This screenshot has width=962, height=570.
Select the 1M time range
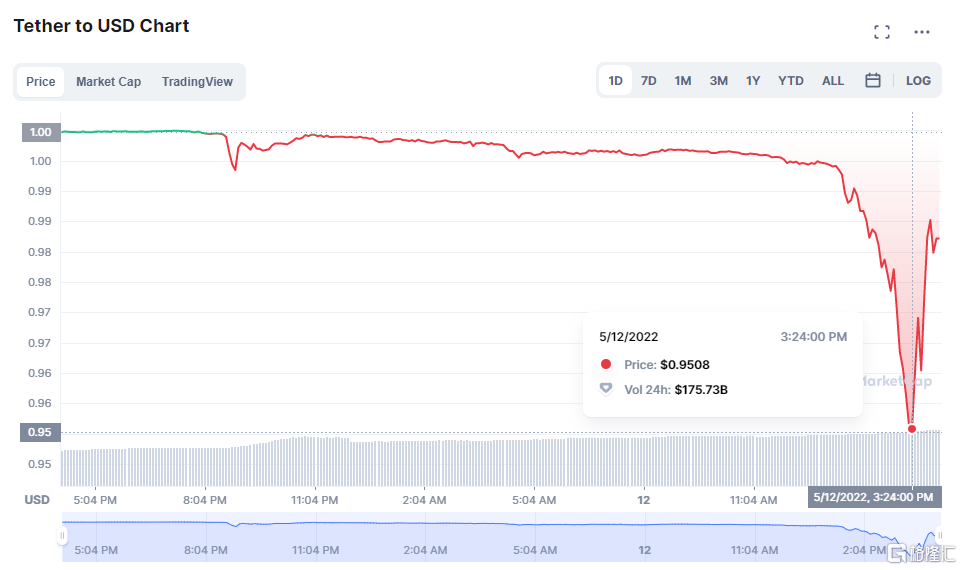pyautogui.click(x=683, y=80)
